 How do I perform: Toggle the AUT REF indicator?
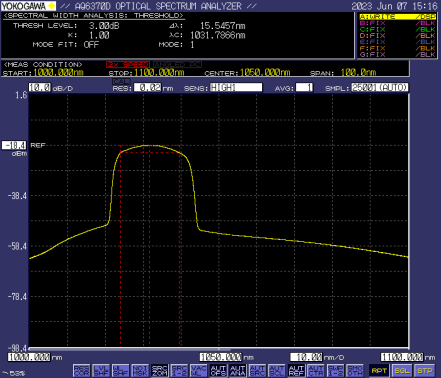[296, 370]
